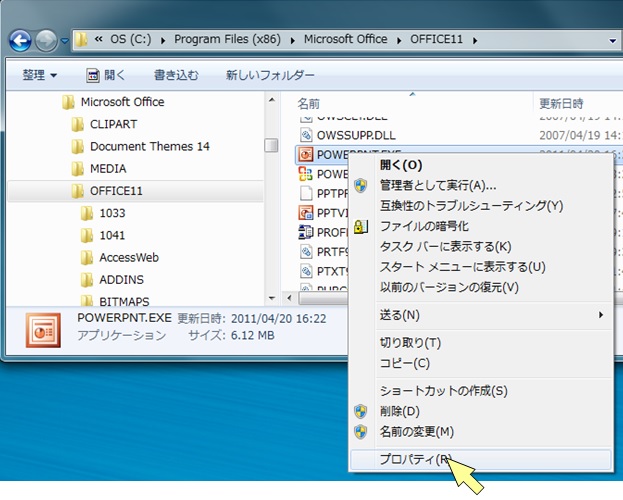Click the OS (C:) breadcrumb segment
This screenshot has width=623, height=500.
pos(131,39)
